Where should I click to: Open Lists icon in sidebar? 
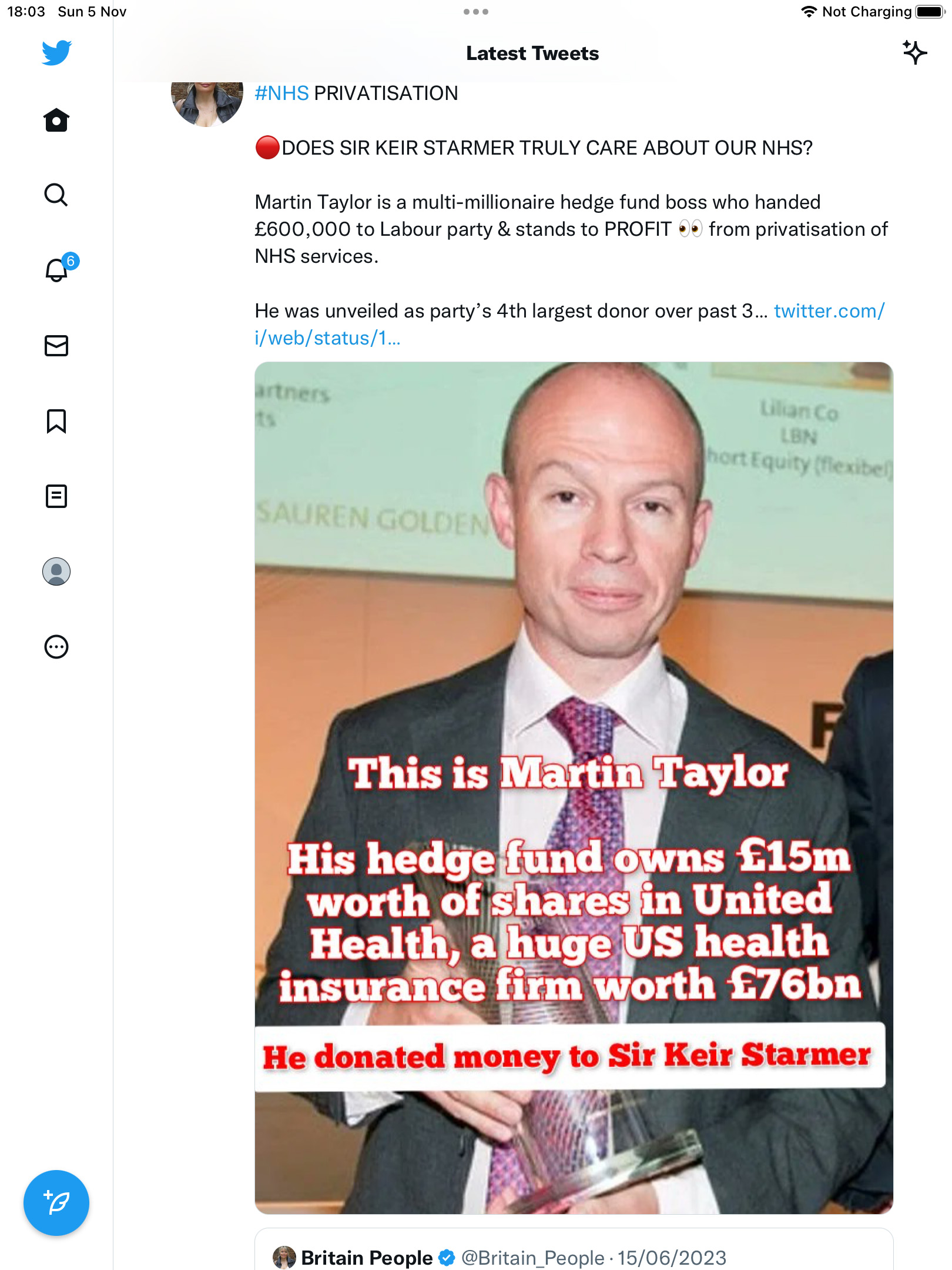[x=56, y=496]
